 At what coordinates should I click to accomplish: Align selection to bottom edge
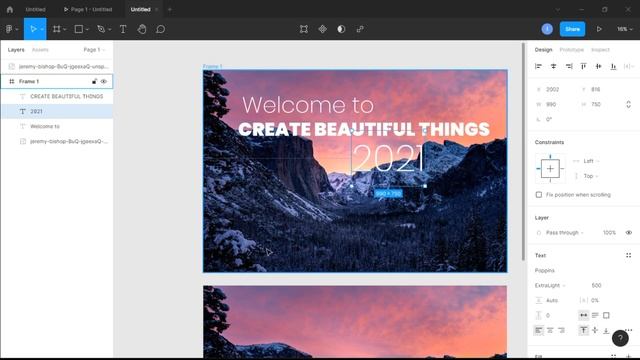(x=613, y=66)
